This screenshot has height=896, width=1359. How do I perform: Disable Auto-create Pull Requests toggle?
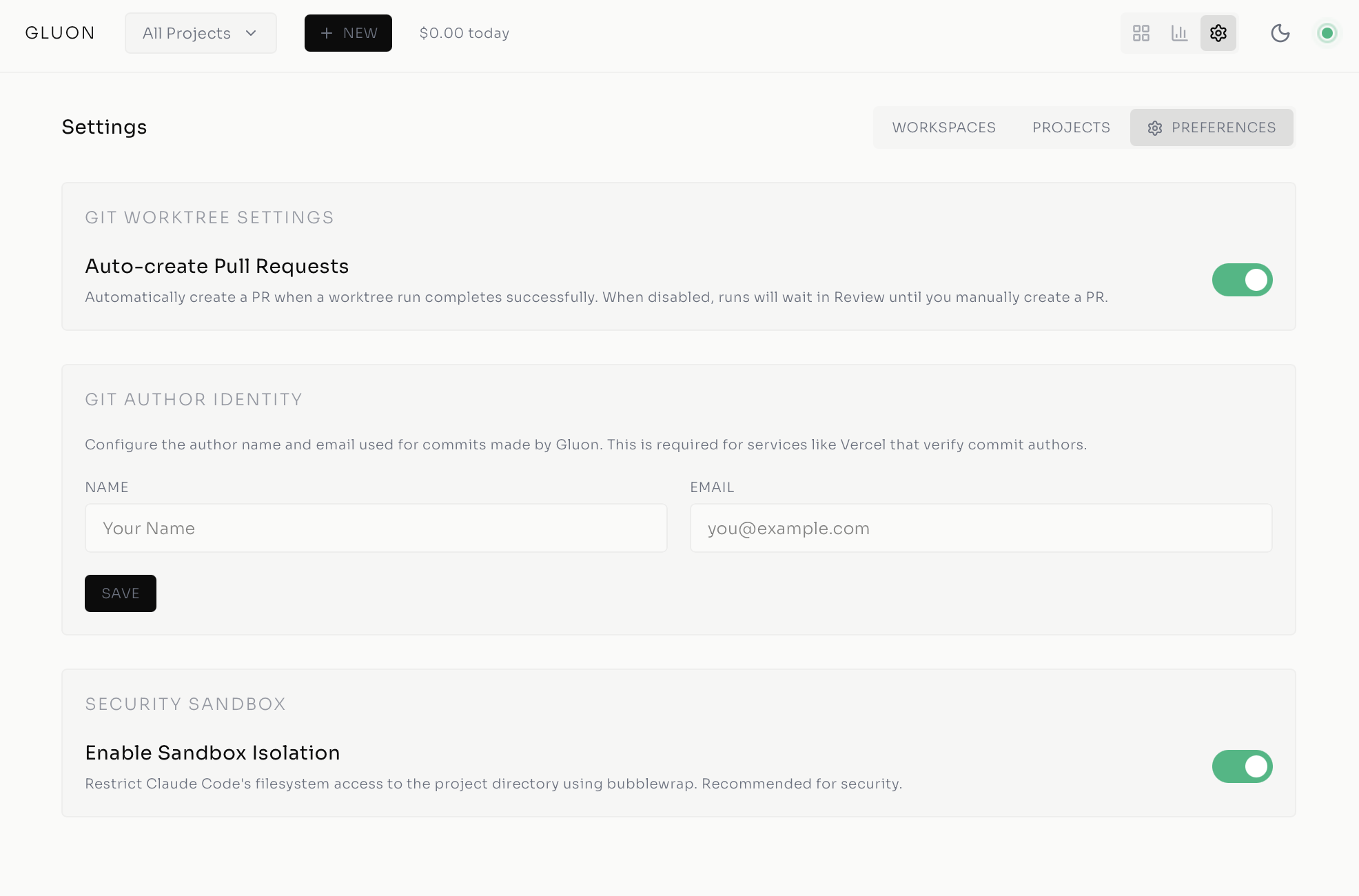1243,280
